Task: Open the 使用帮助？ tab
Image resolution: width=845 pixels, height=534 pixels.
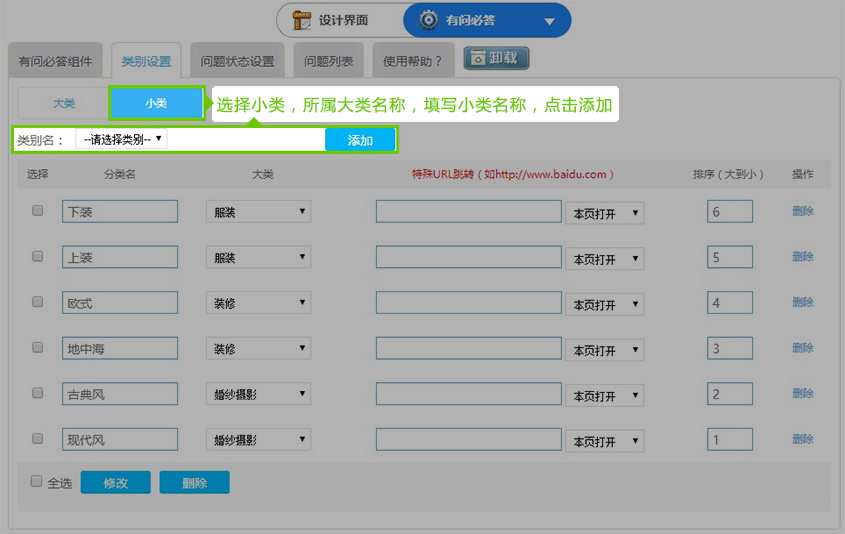Action: tap(413, 62)
